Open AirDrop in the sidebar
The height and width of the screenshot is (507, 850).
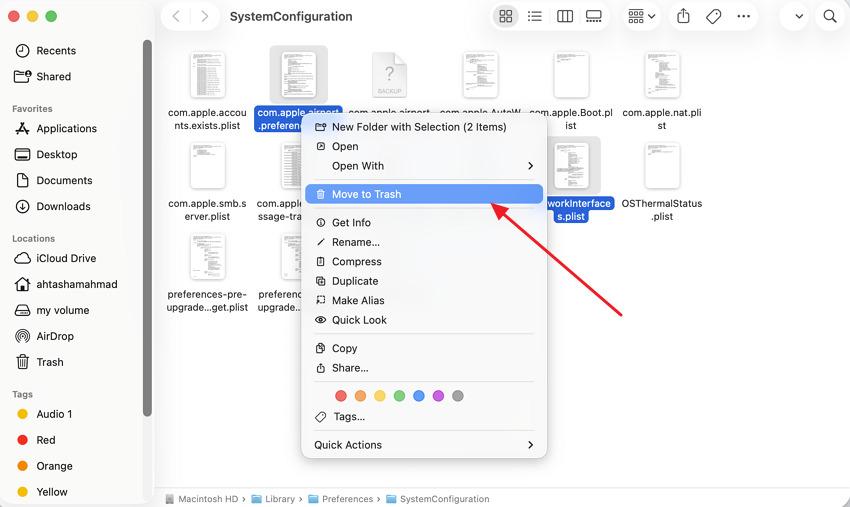tap(44, 337)
